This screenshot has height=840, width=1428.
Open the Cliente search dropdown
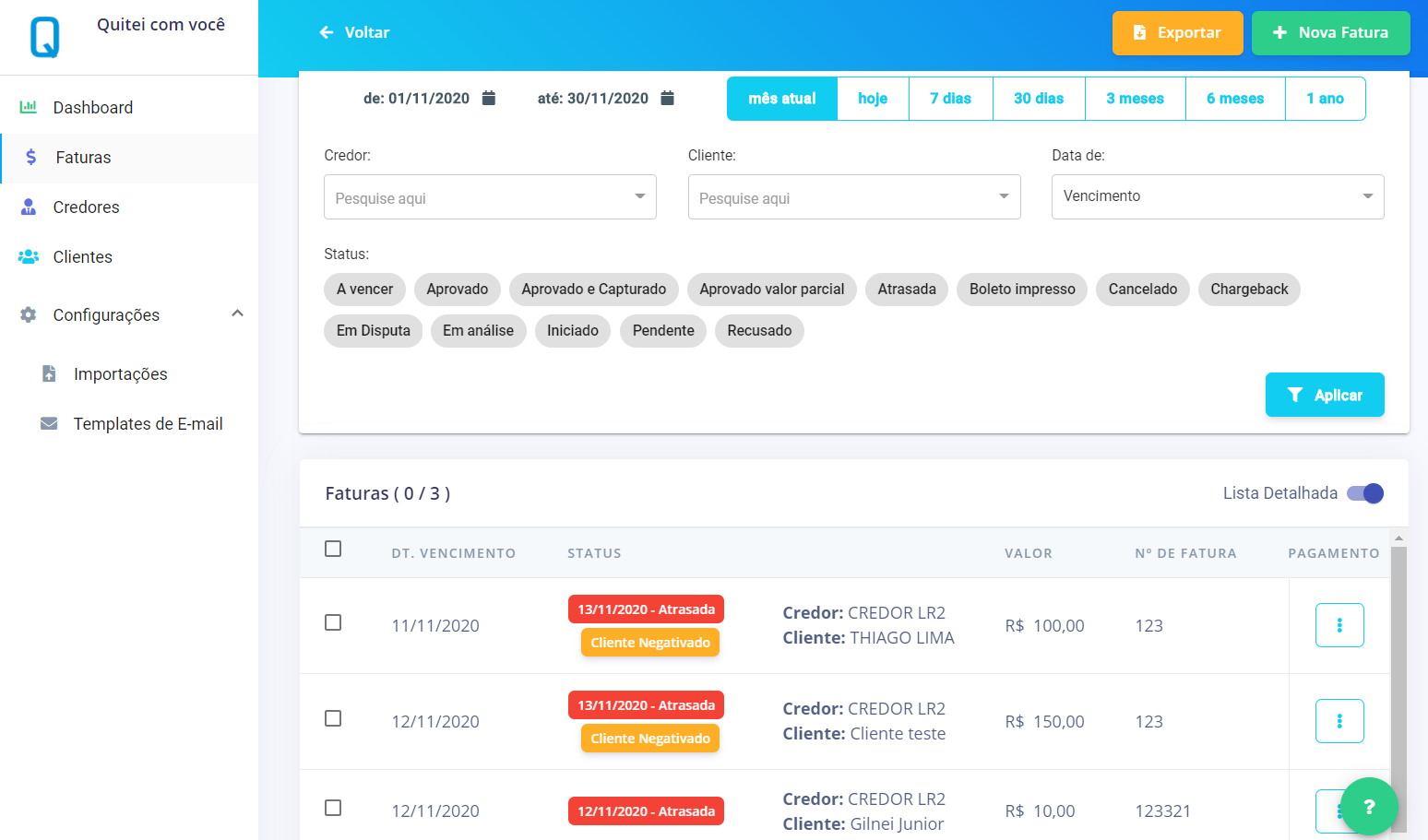pyautogui.click(x=854, y=197)
